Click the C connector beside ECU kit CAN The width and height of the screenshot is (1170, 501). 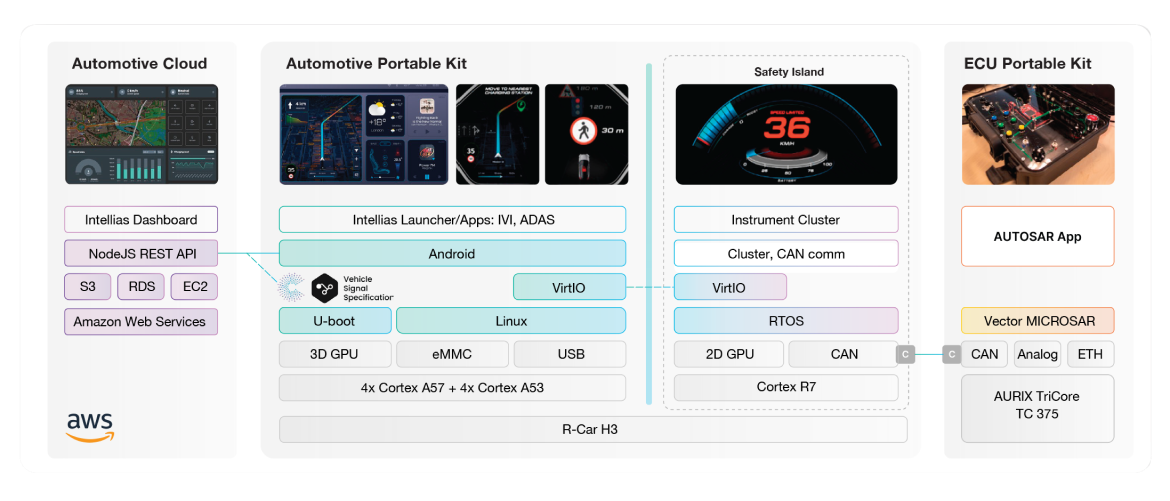pos(951,354)
